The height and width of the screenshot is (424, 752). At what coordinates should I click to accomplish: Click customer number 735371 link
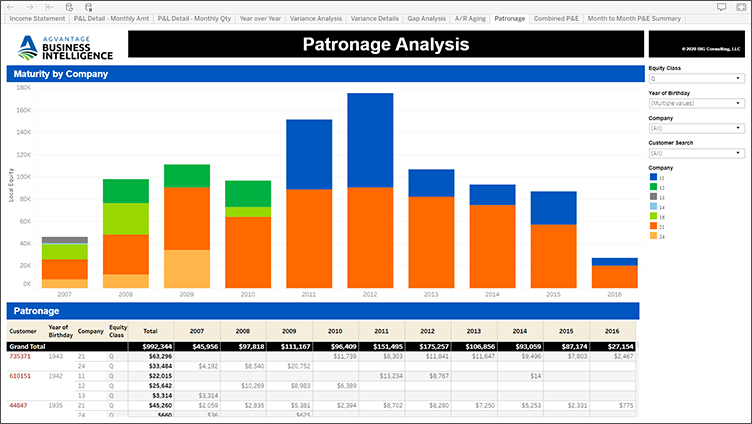click(x=20, y=356)
